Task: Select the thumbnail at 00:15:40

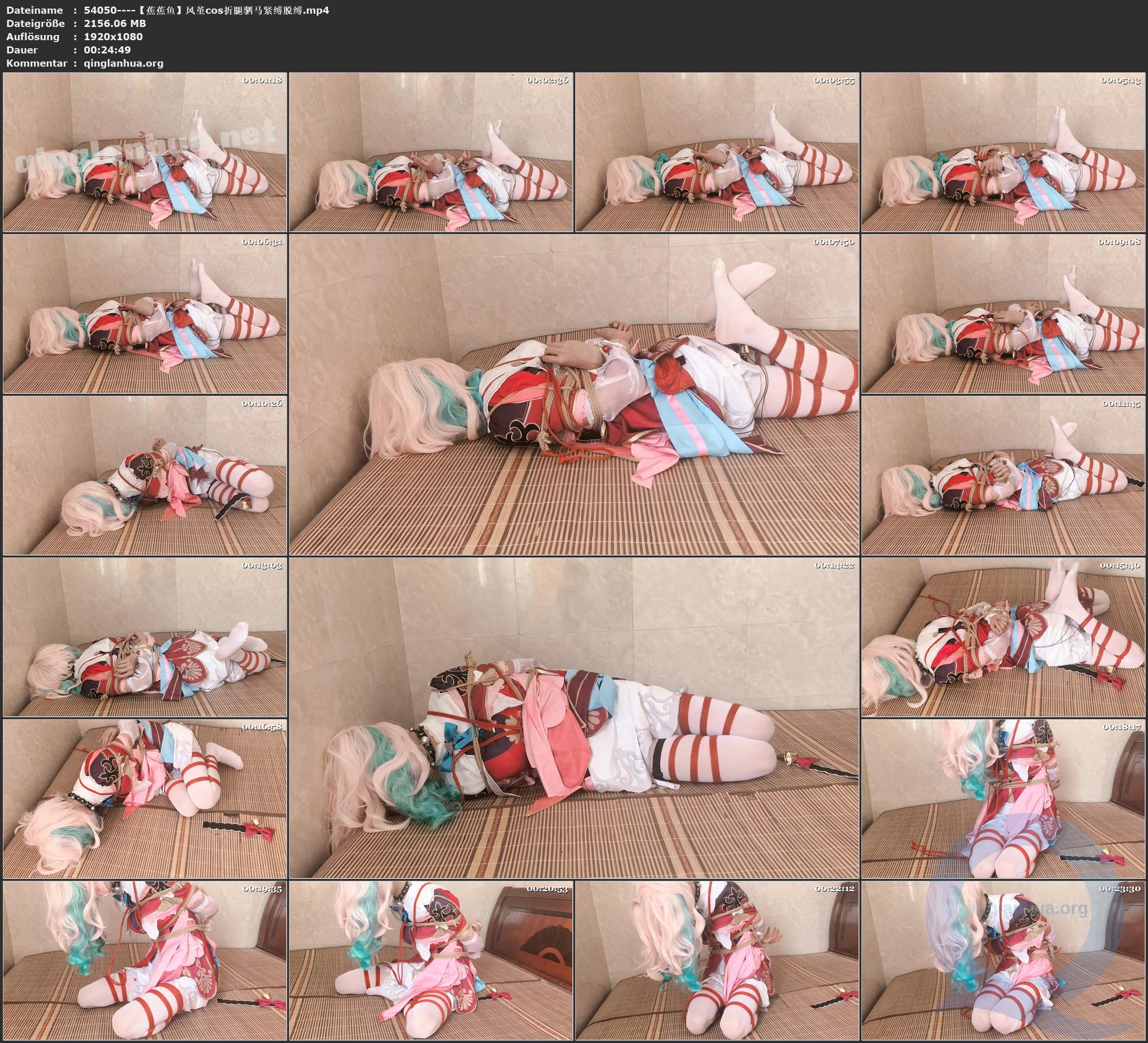Action: click(x=1003, y=637)
